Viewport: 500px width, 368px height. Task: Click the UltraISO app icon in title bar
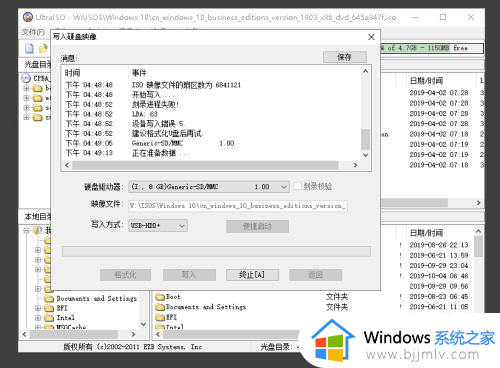28,17
